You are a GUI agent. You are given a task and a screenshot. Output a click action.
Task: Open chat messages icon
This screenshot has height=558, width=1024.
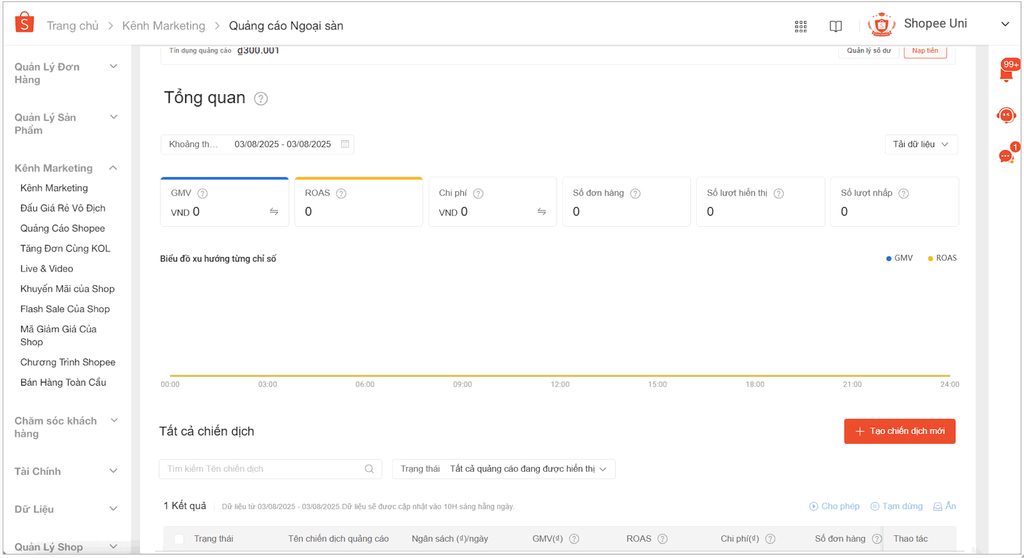[x=1006, y=155]
